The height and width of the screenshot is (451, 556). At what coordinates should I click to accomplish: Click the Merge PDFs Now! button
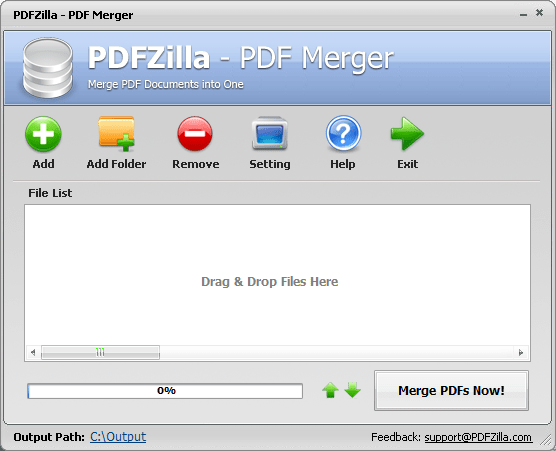(x=451, y=391)
